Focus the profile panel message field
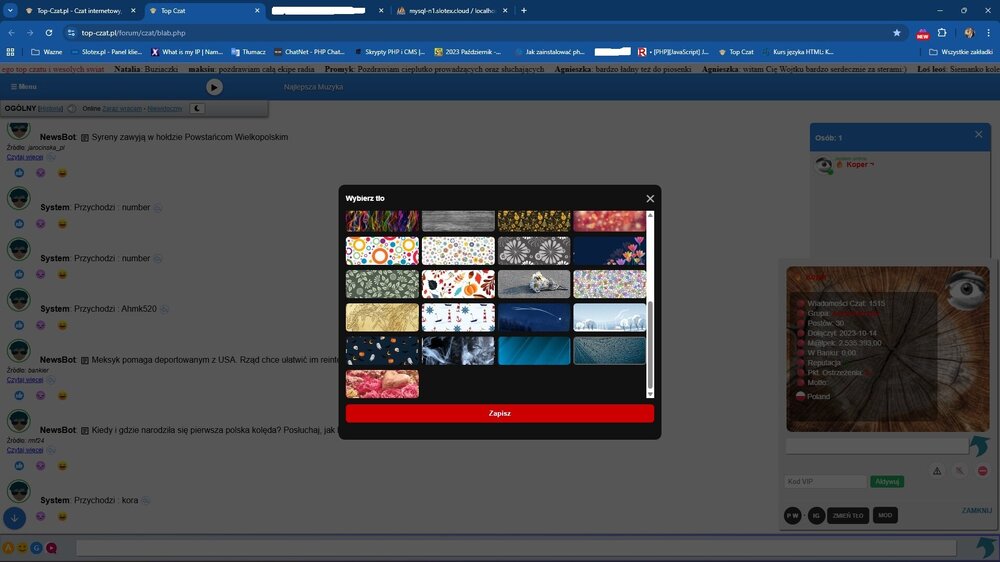Image resolution: width=1000 pixels, height=562 pixels. 877,445
